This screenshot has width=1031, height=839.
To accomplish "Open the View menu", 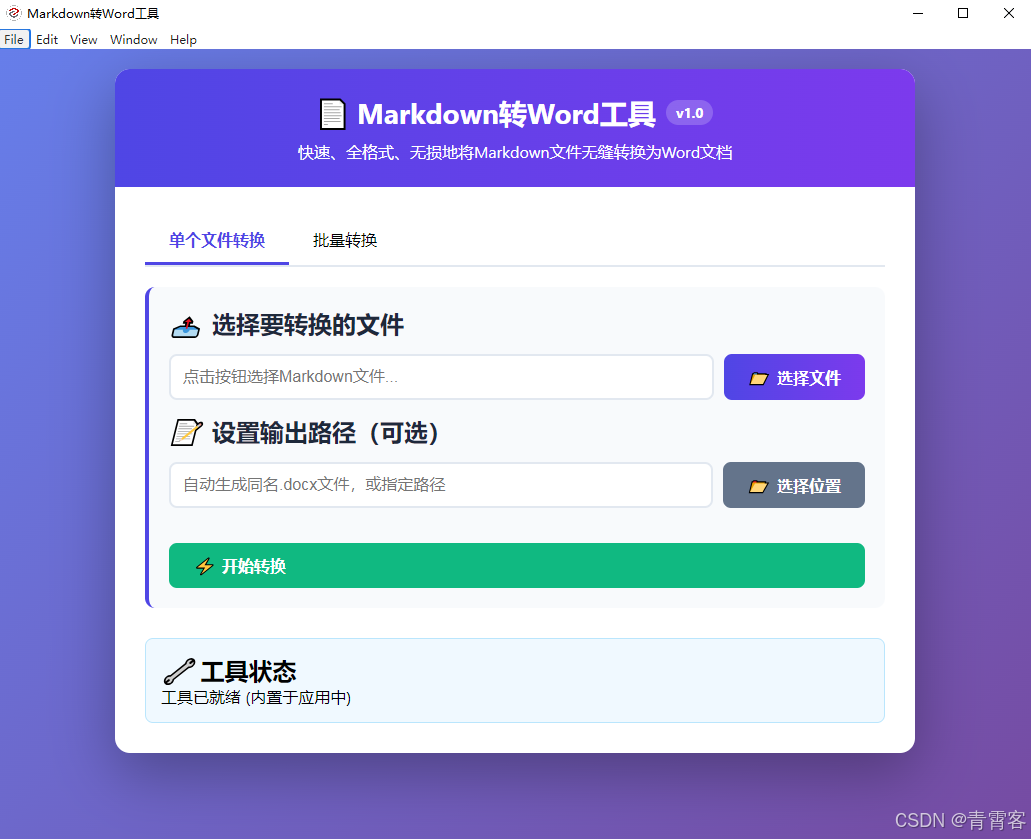I will pyautogui.click(x=83, y=39).
